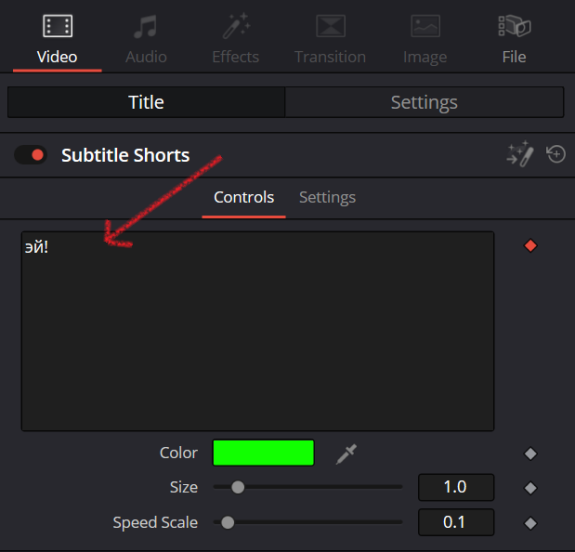Open the File inspector tab

[x=514, y=40]
